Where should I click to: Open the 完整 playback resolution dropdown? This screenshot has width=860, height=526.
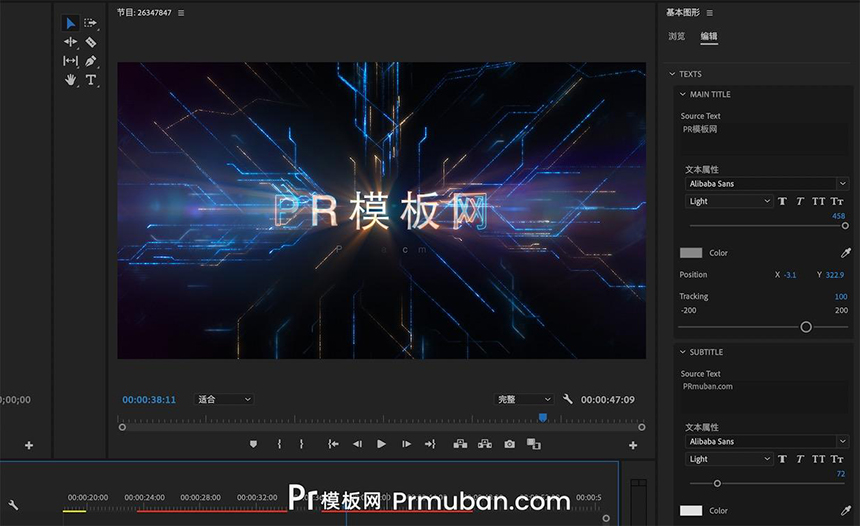(524, 399)
